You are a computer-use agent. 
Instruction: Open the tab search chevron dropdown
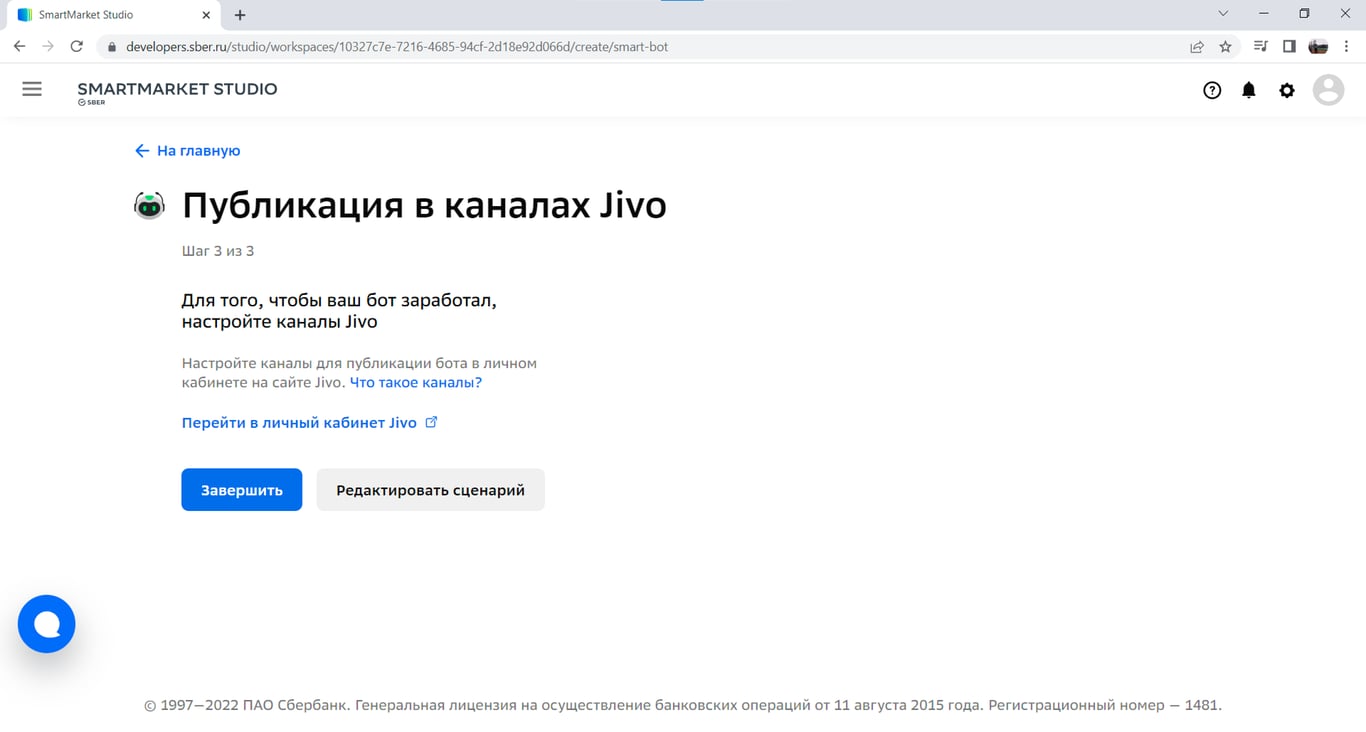coord(1222,14)
